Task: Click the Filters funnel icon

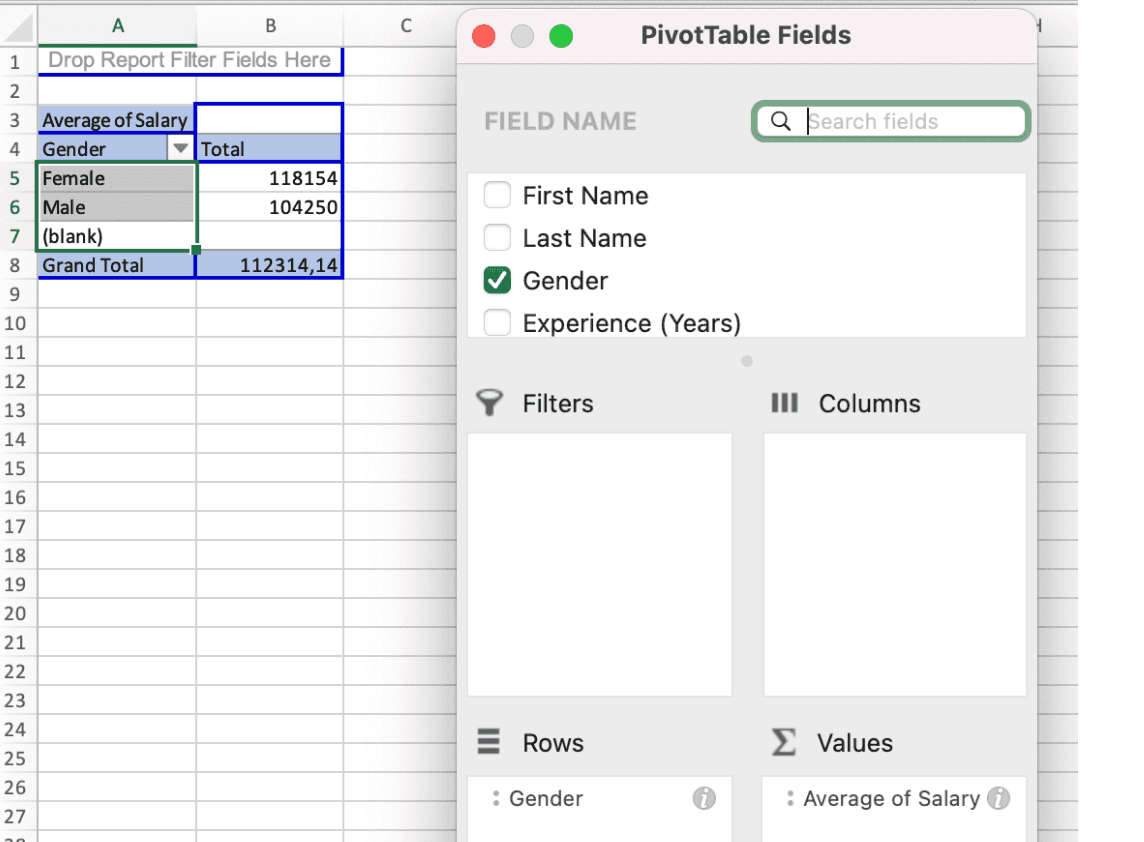Action: [489, 403]
